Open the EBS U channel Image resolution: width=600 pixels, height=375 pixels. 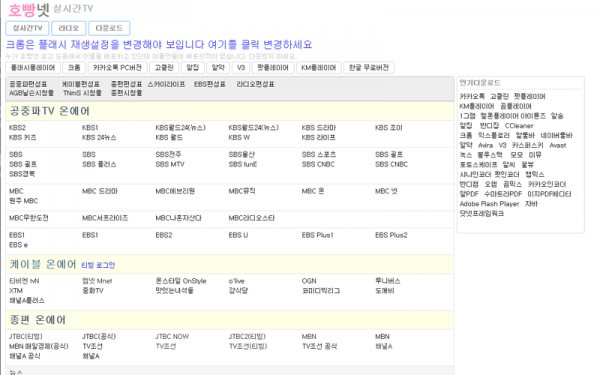pos(238,235)
